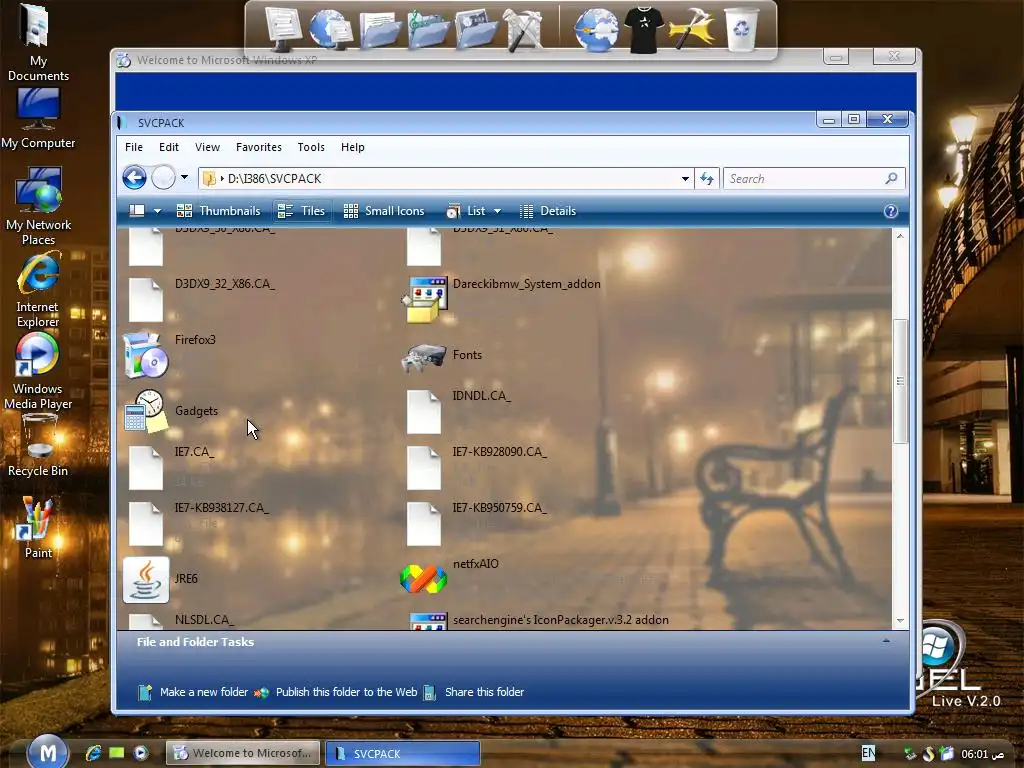
Task: Open the black t-shirt dock icon
Action: [x=644, y=29]
